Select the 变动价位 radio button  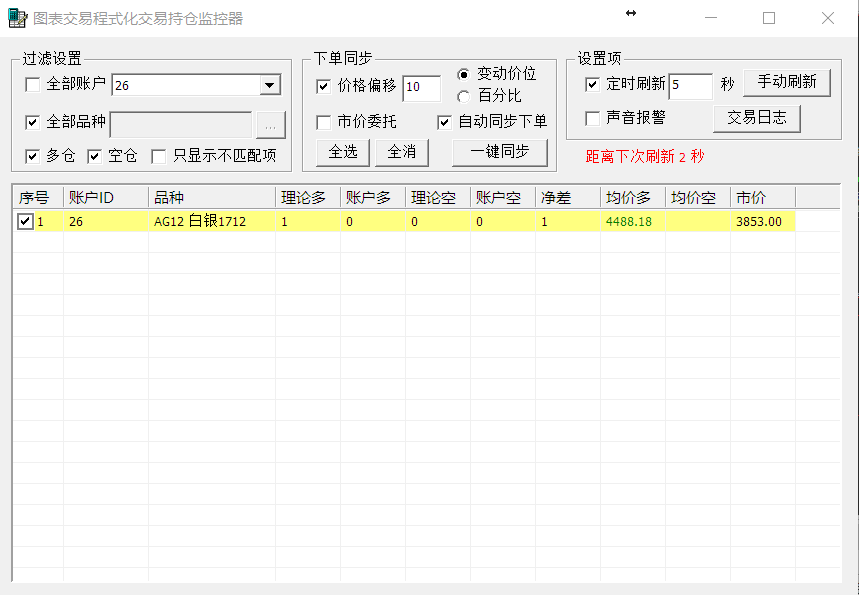(463, 75)
